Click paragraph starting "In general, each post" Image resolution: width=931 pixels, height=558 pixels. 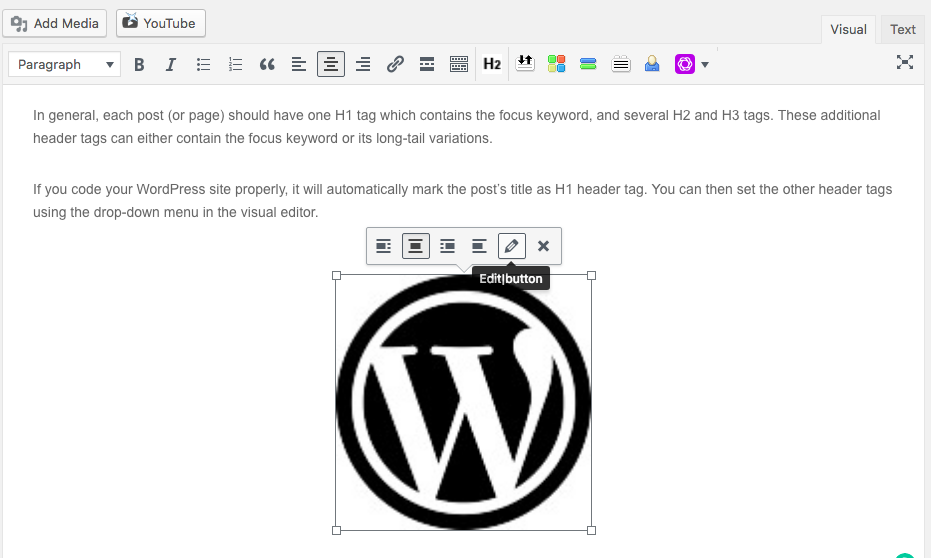[457, 126]
